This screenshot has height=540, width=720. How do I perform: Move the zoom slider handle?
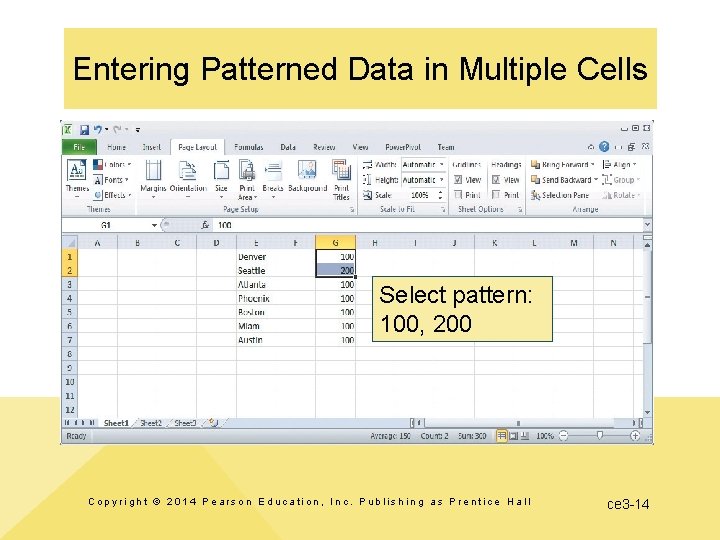599,435
